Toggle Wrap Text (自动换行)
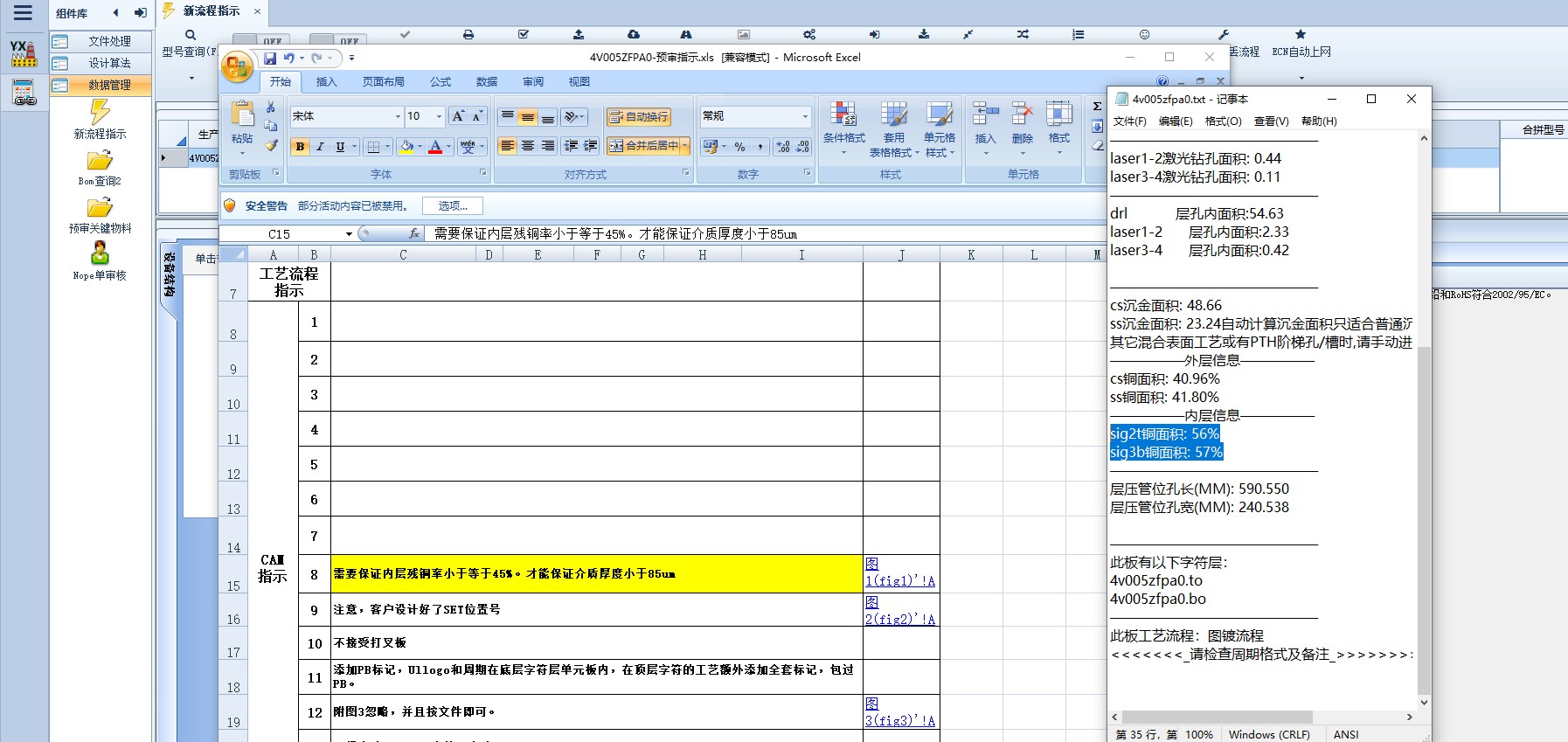Image resolution: width=1568 pixels, height=742 pixels. 639,116
